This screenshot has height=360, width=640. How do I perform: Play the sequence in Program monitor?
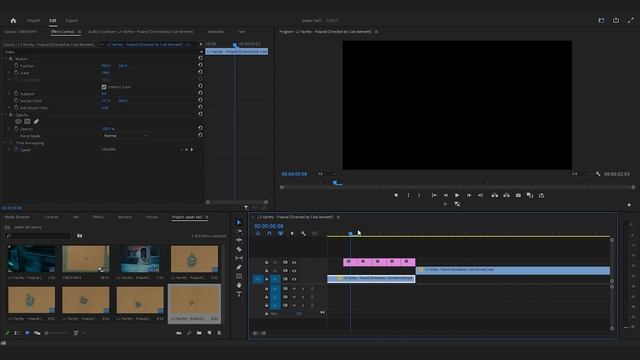pos(457,196)
